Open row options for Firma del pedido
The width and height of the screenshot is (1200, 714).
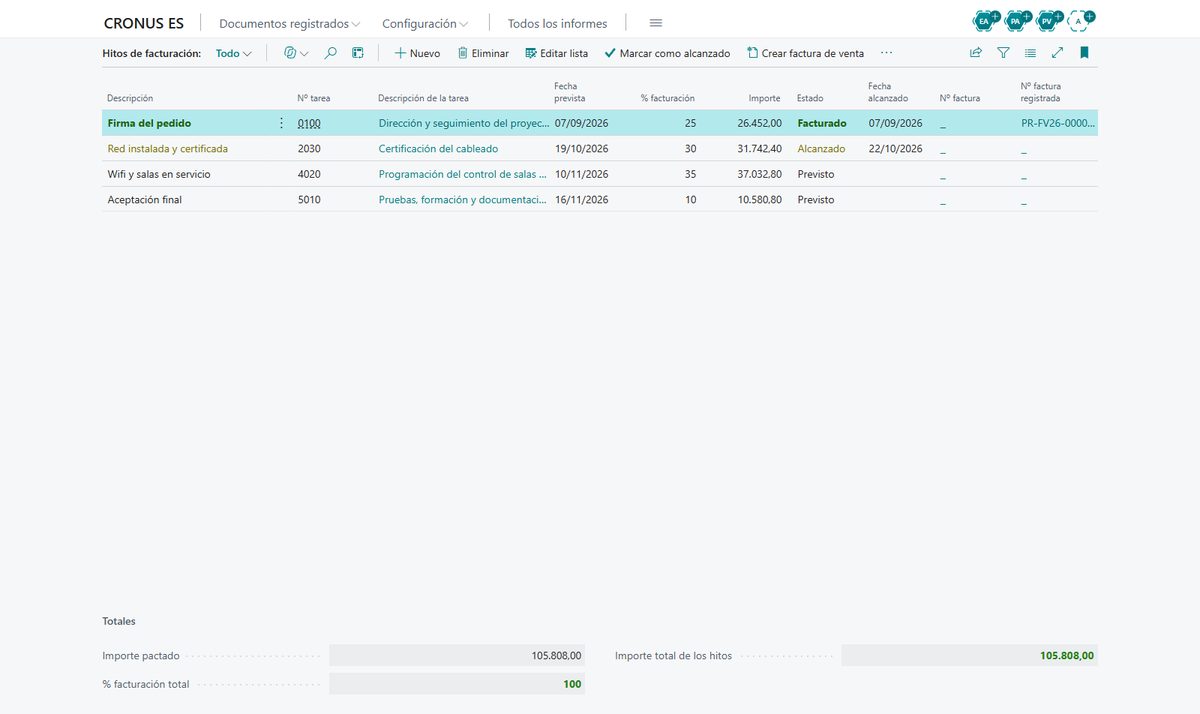pos(281,123)
